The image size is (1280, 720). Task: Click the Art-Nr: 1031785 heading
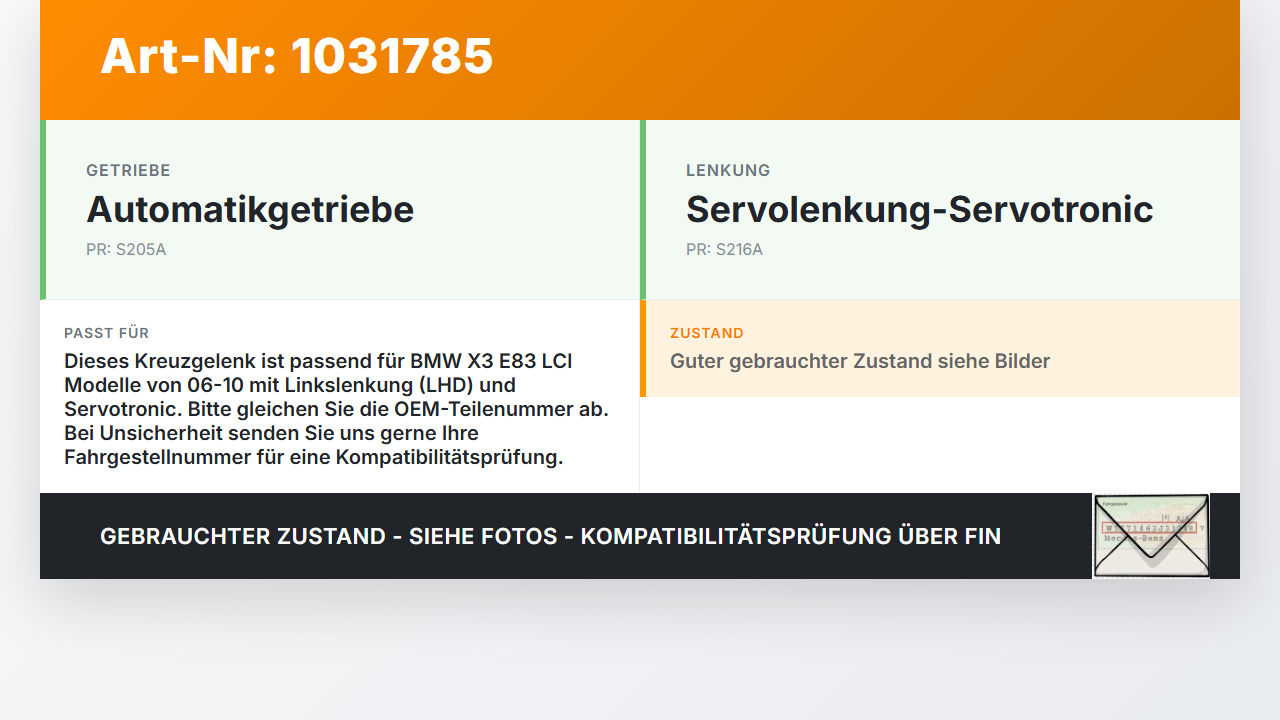(x=297, y=56)
